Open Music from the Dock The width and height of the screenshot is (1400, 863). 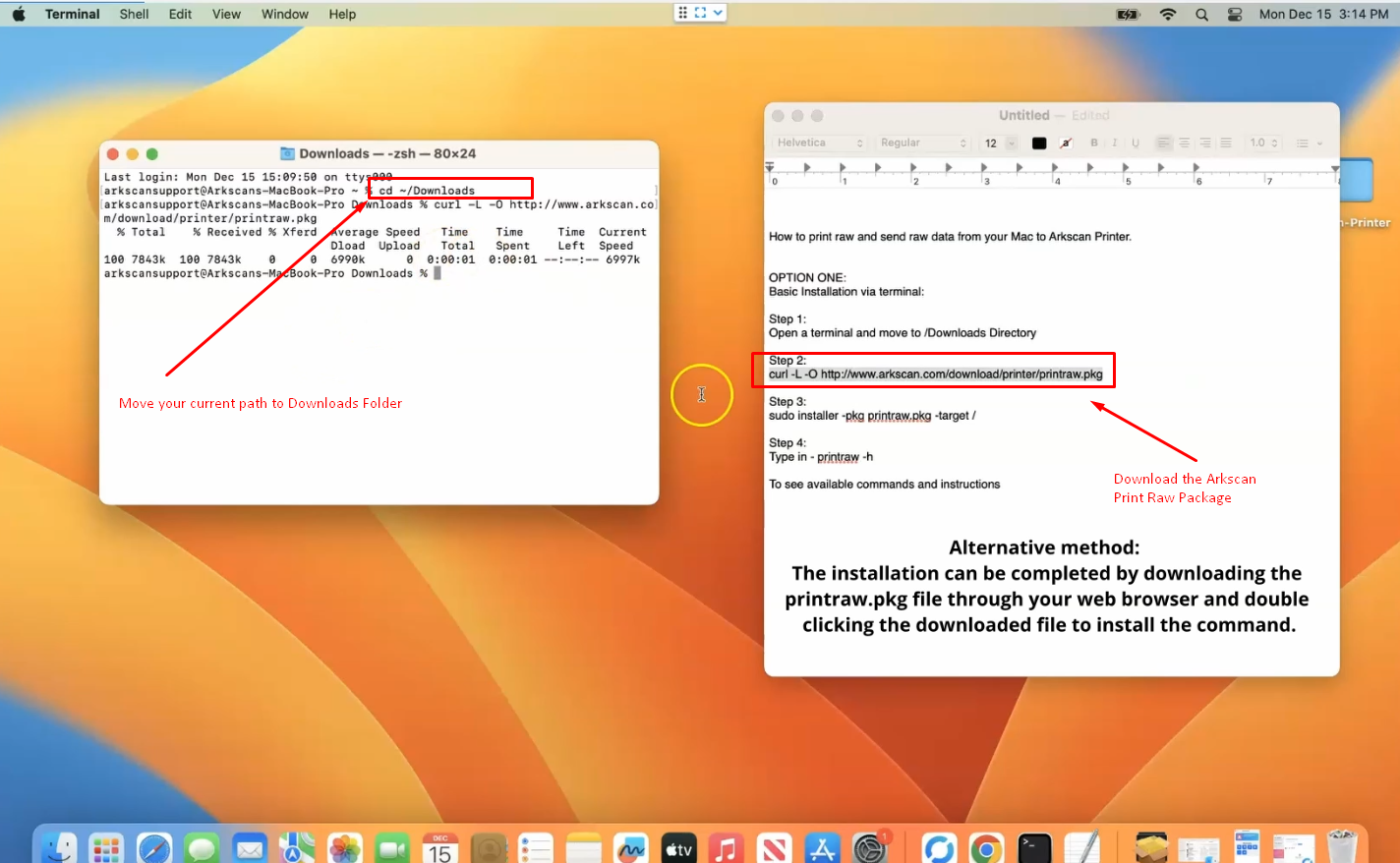click(727, 848)
